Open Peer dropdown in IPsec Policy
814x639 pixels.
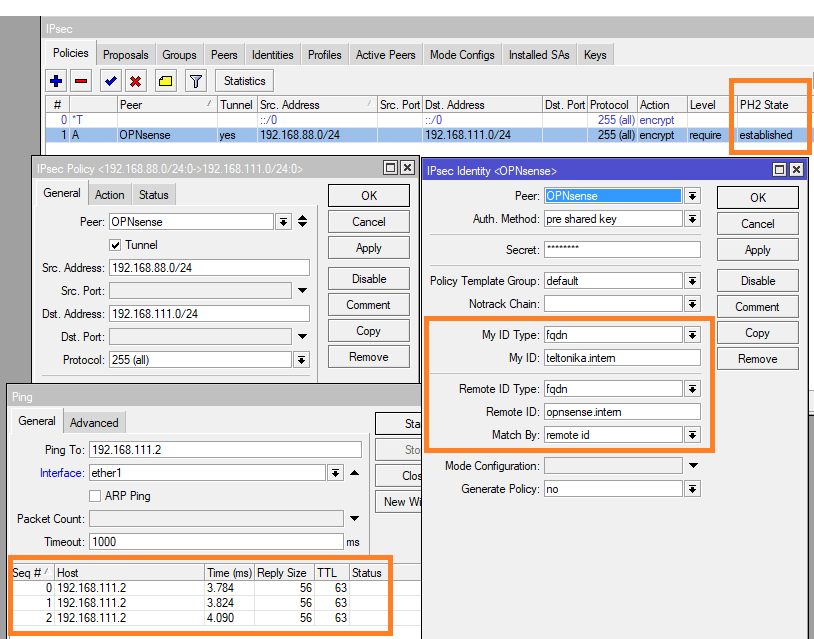283,222
